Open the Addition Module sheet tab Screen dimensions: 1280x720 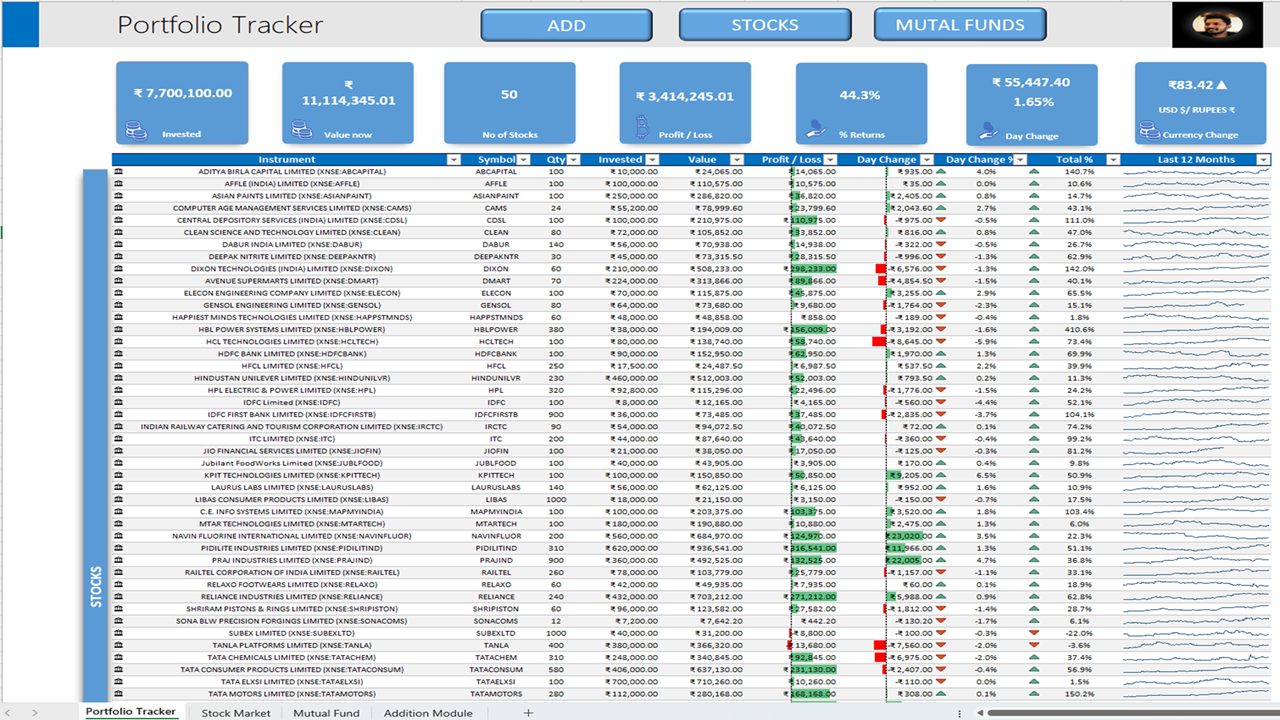428,713
